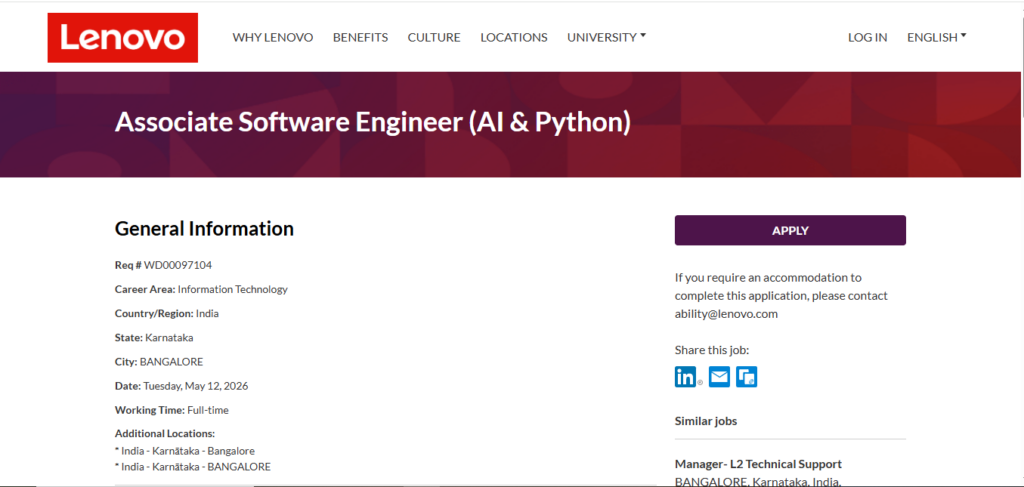The width and height of the screenshot is (1024, 487).
Task: Navigate to LOCATIONS
Action: click(514, 38)
